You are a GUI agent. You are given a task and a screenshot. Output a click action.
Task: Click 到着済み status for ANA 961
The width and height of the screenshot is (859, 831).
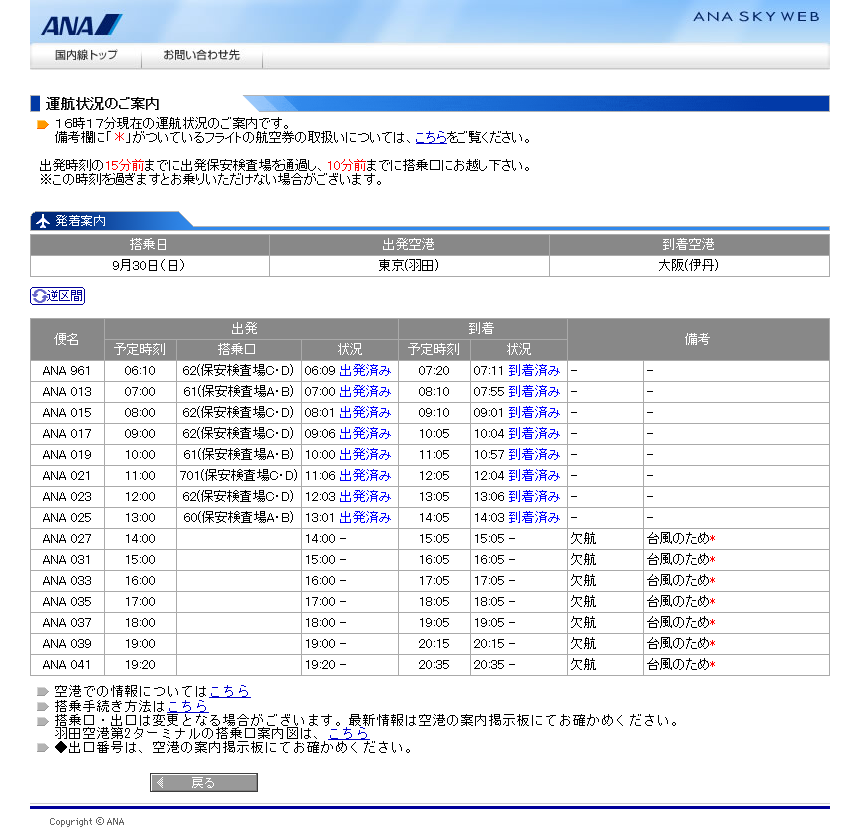tap(534, 371)
